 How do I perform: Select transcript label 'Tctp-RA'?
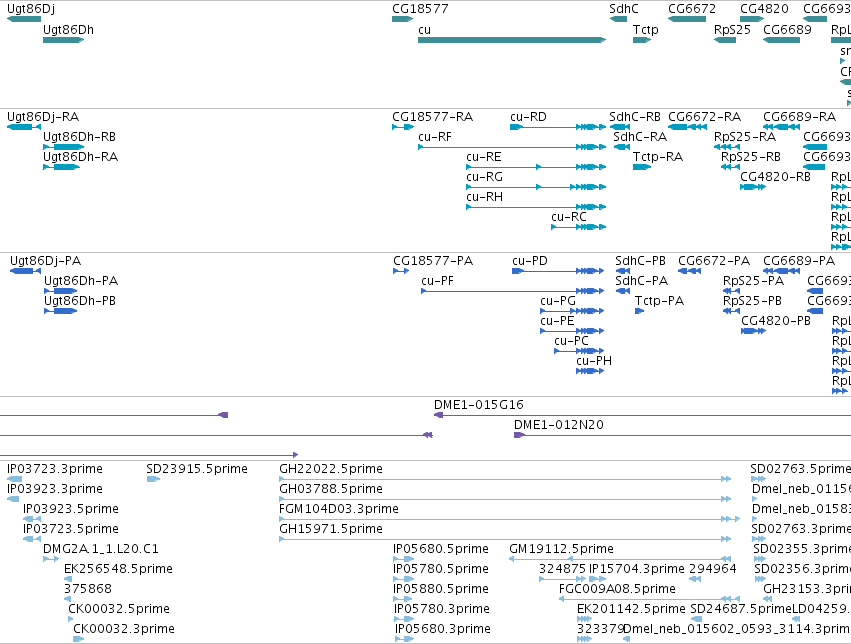pos(658,157)
